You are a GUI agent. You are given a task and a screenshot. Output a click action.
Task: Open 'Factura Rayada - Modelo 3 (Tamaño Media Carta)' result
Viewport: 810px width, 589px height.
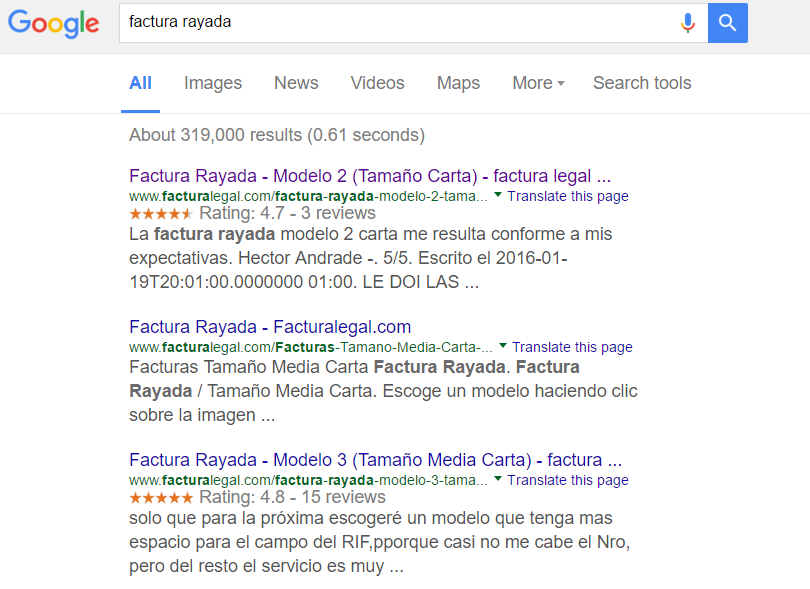376,460
